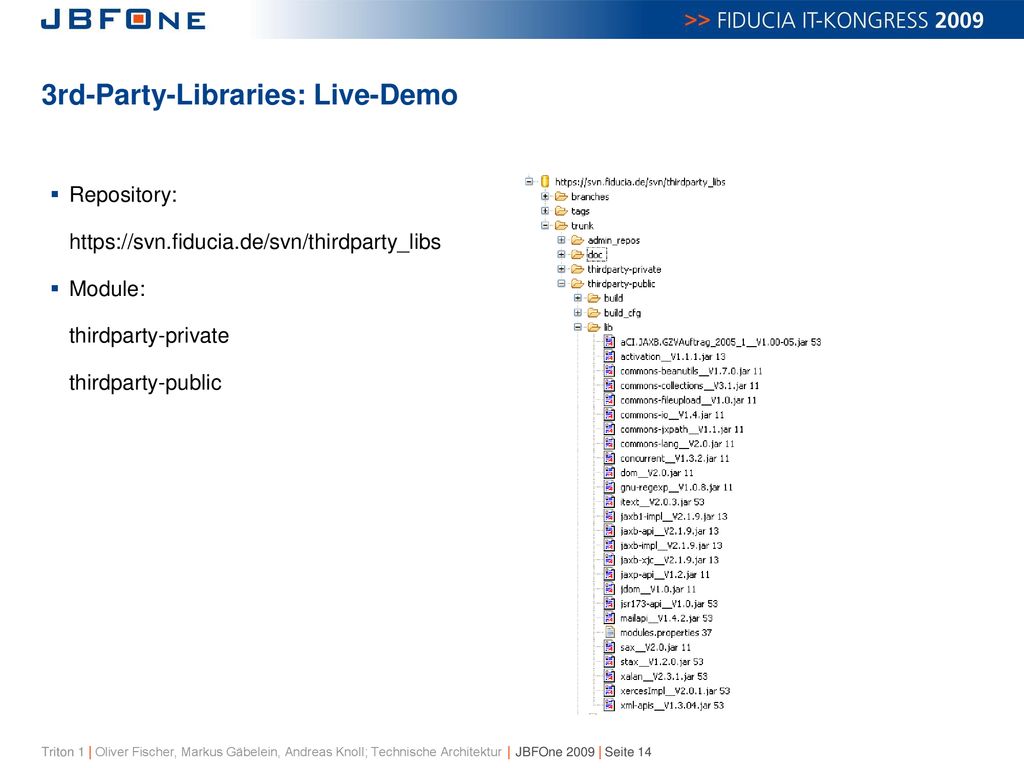Select modules.properties 37 in the tree
1024x768 pixels.
665,633
